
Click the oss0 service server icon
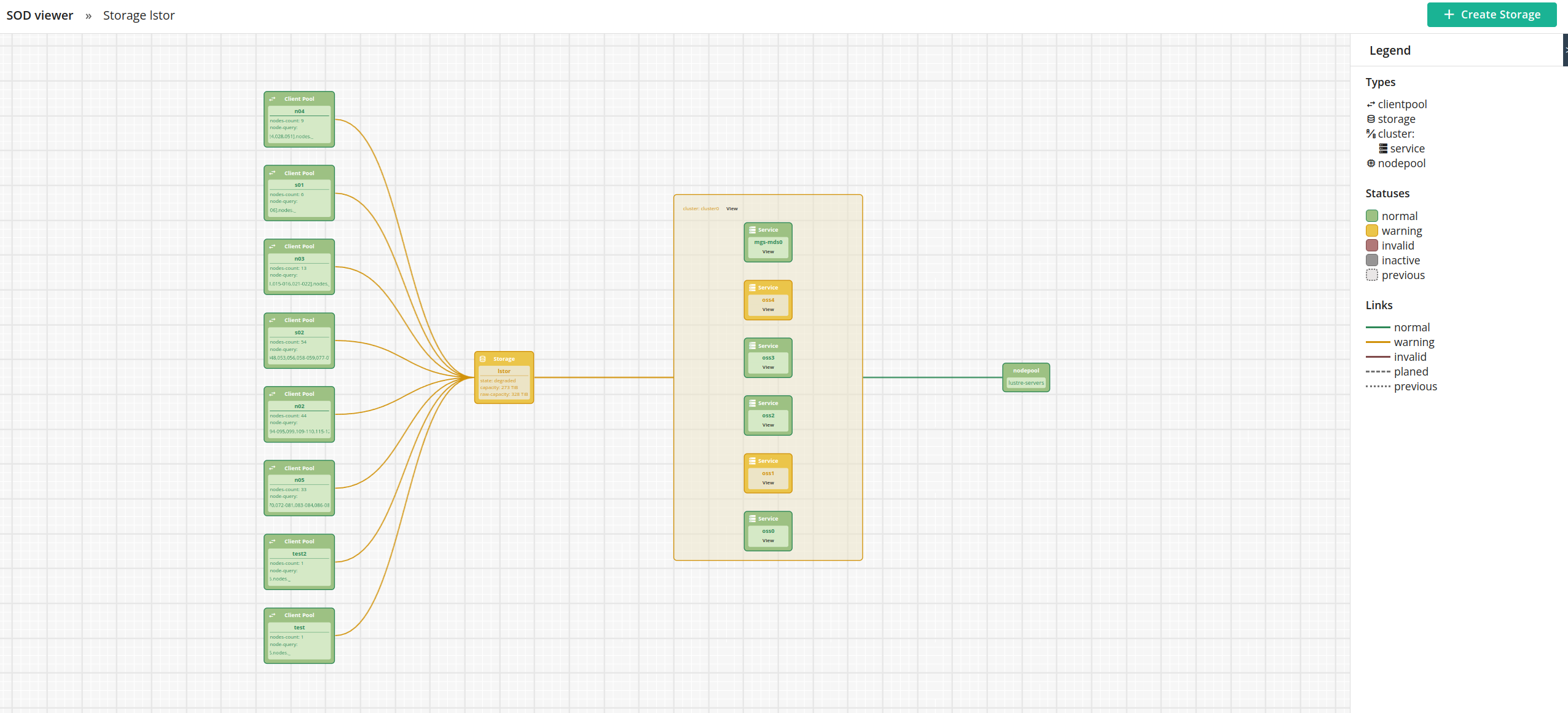click(x=753, y=519)
